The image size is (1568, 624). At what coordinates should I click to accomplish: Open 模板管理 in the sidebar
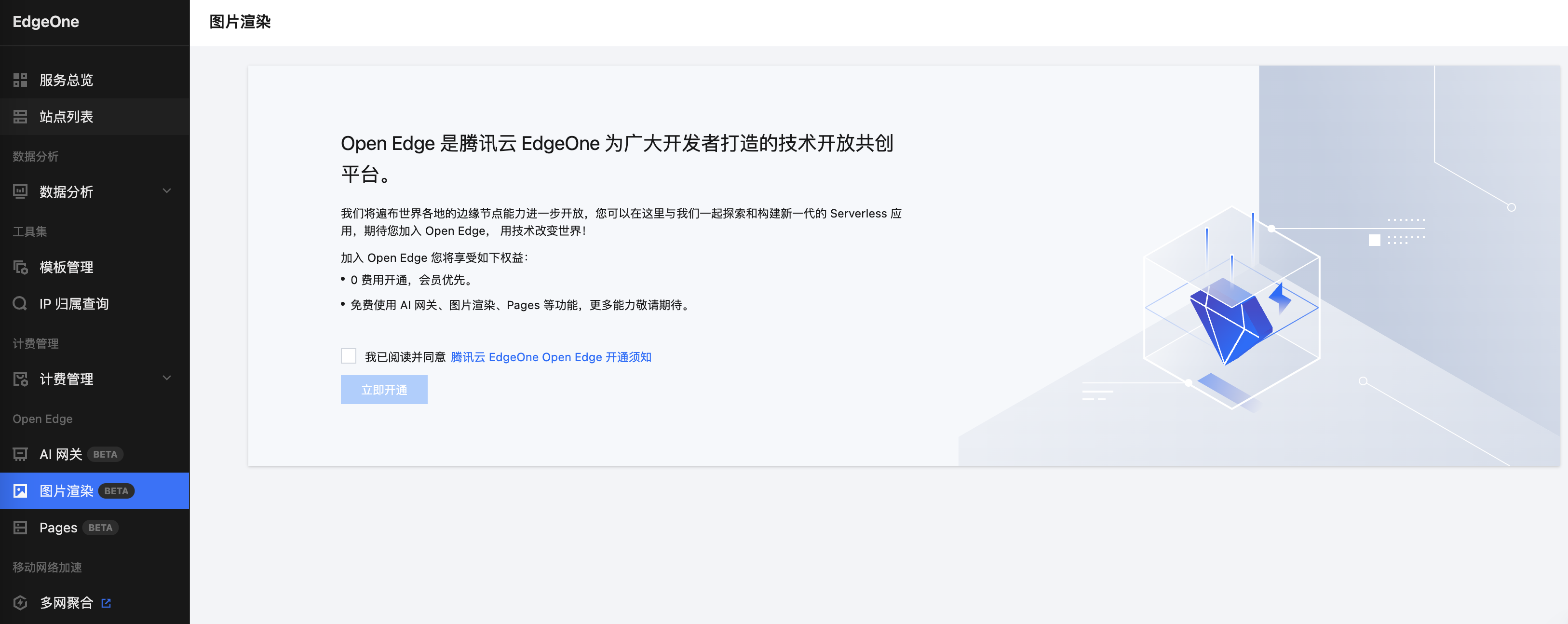[x=95, y=267]
